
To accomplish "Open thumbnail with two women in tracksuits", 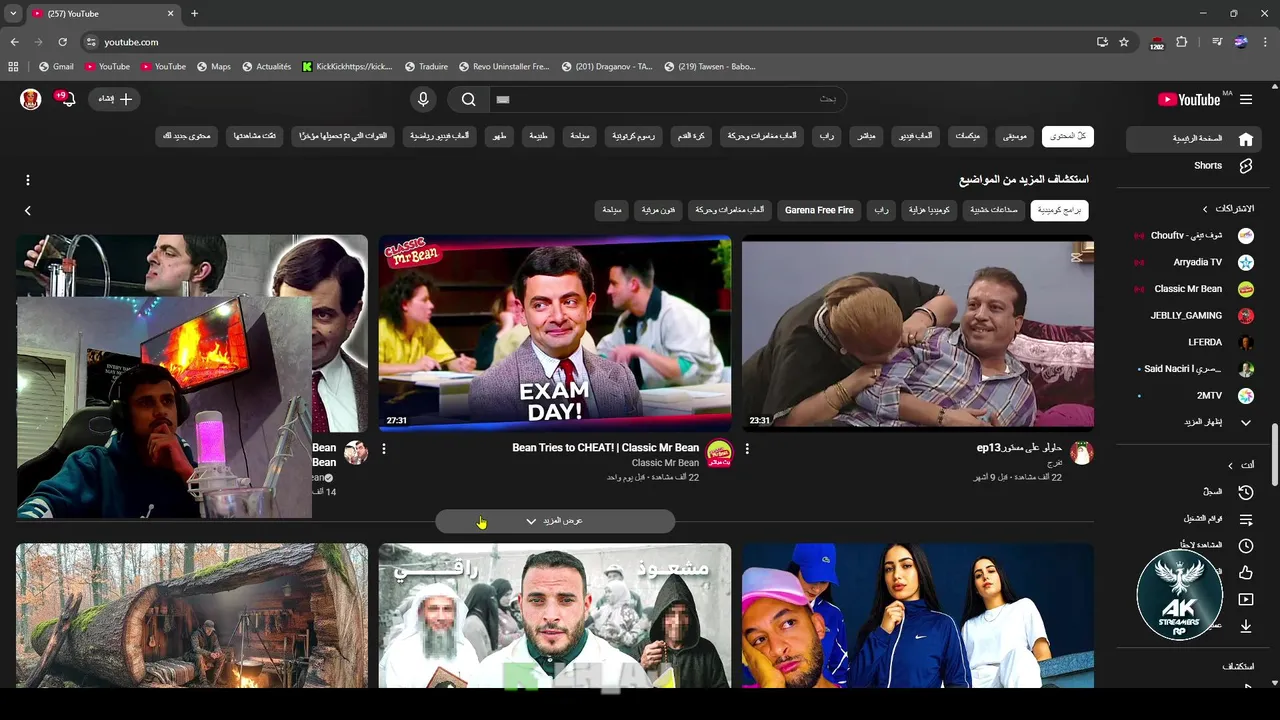I will click(918, 615).
